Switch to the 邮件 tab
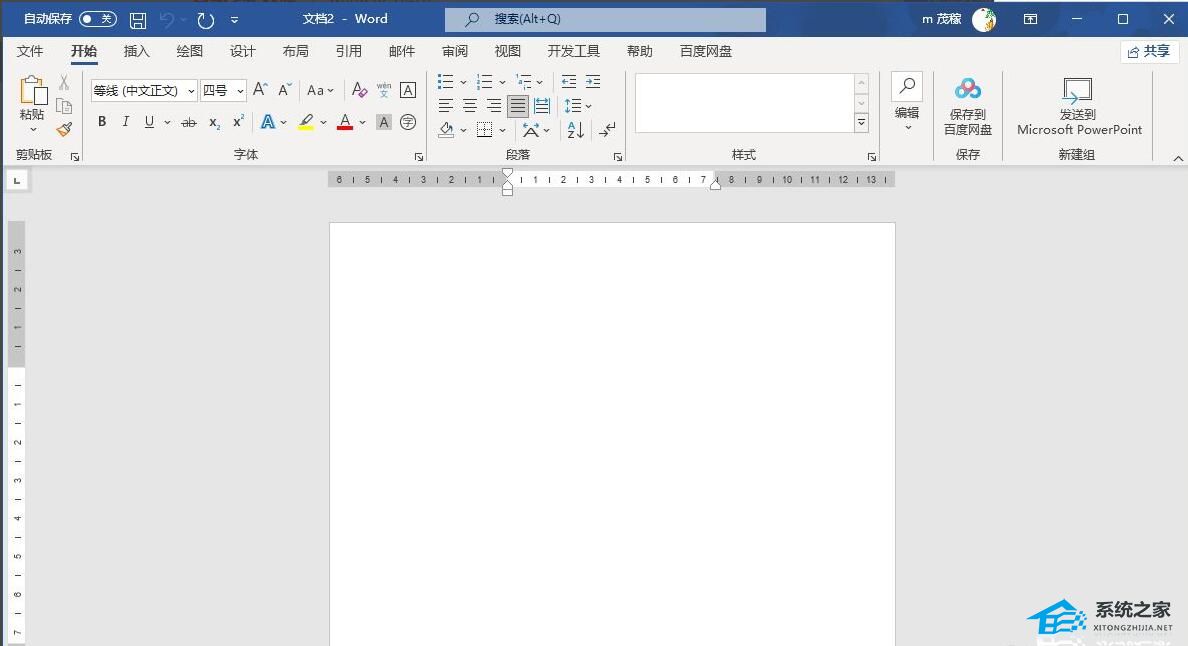 (402, 51)
